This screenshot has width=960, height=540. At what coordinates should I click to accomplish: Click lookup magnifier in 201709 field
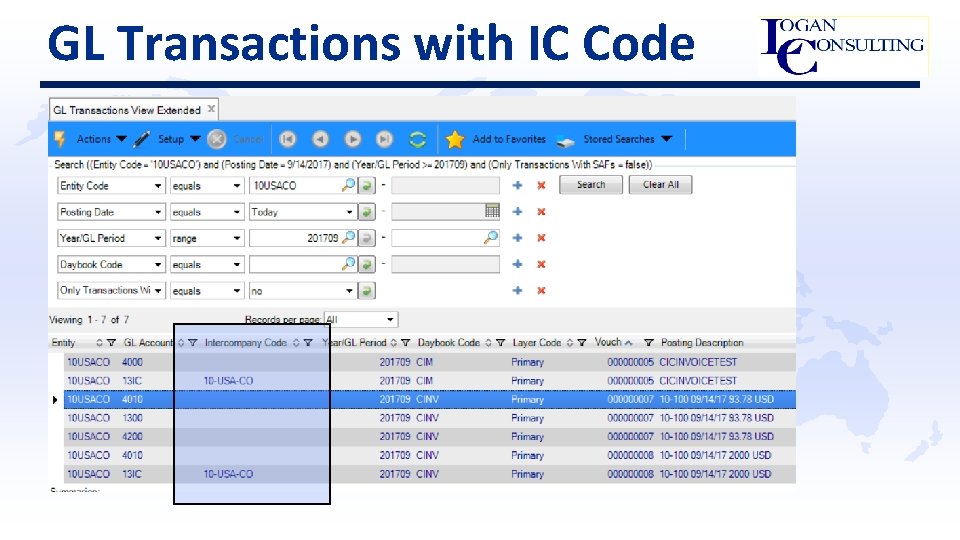coord(348,238)
